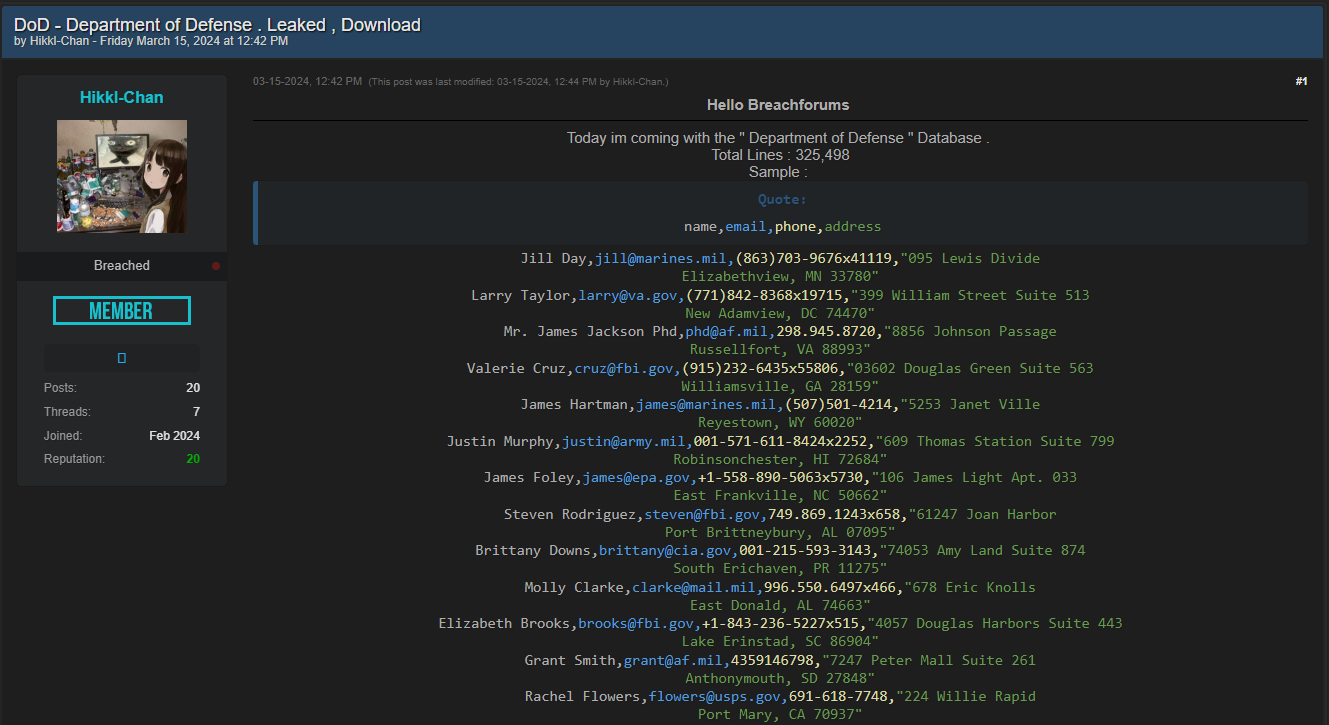1329x725 pixels.
Task: Click the Reputation value 20
Action: pyautogui.click(x=193, y=459)
